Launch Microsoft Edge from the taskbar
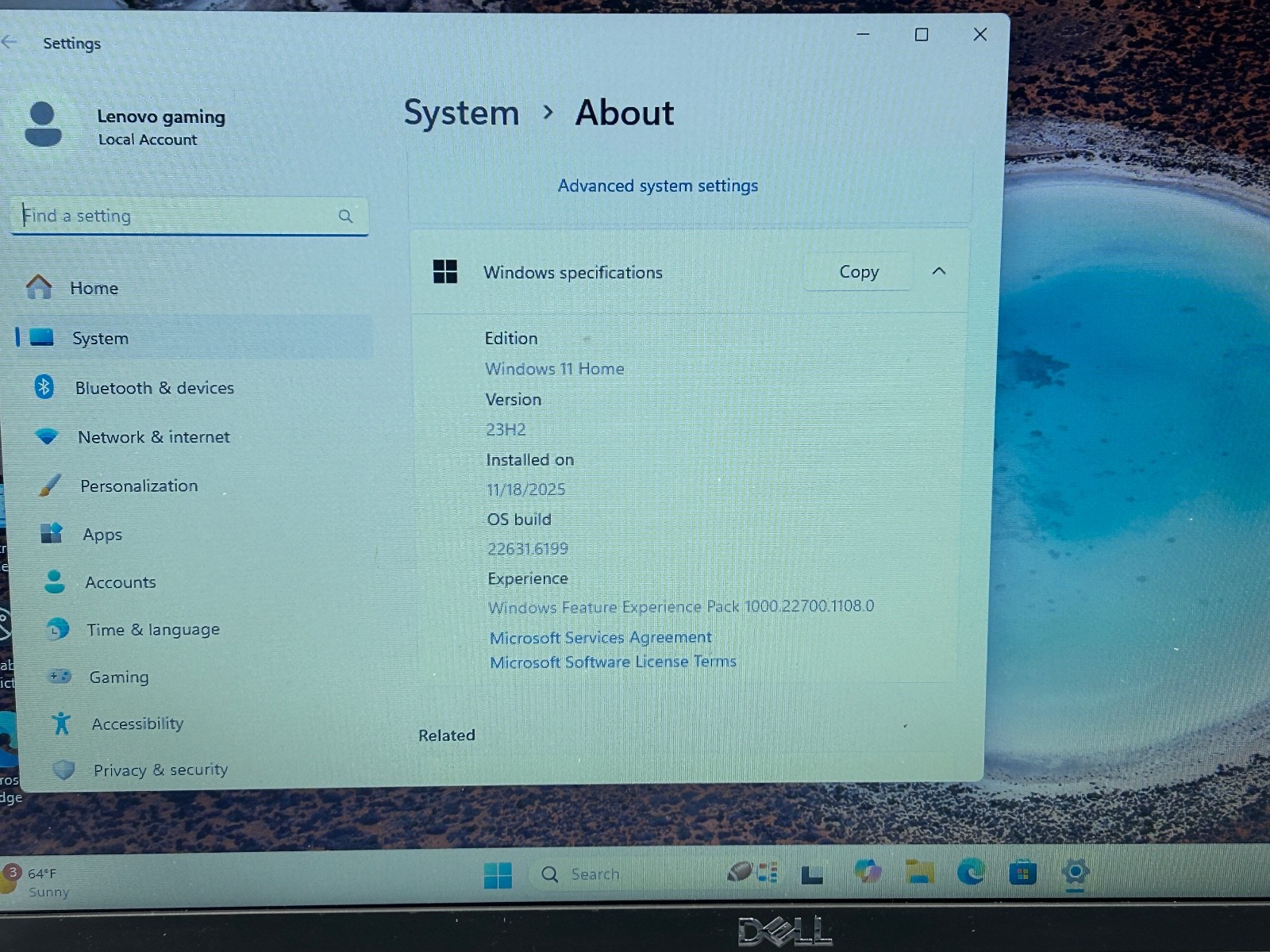 [970, 873]
